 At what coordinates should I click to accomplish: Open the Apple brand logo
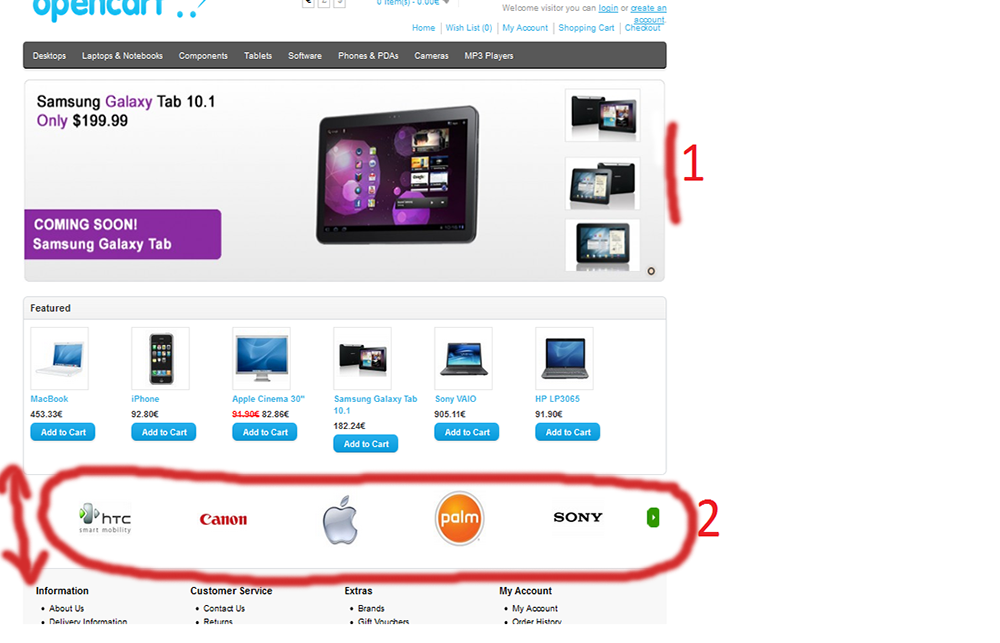[x=340, y=520]
